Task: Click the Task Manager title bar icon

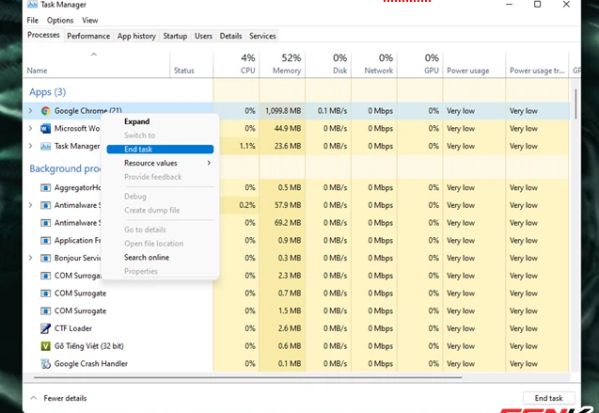Action: [x=32, y=5]
